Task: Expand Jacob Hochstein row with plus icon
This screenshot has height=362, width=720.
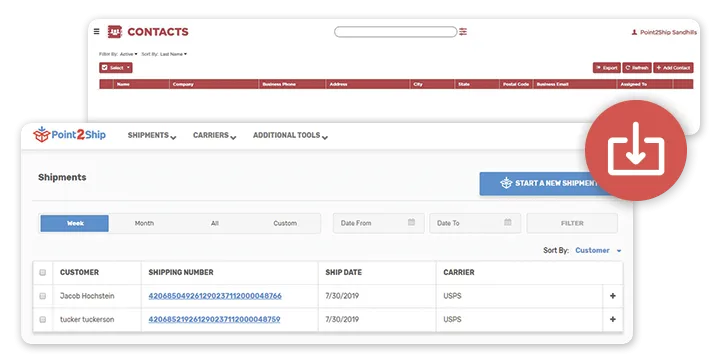Action: click(x=613, y=296)
